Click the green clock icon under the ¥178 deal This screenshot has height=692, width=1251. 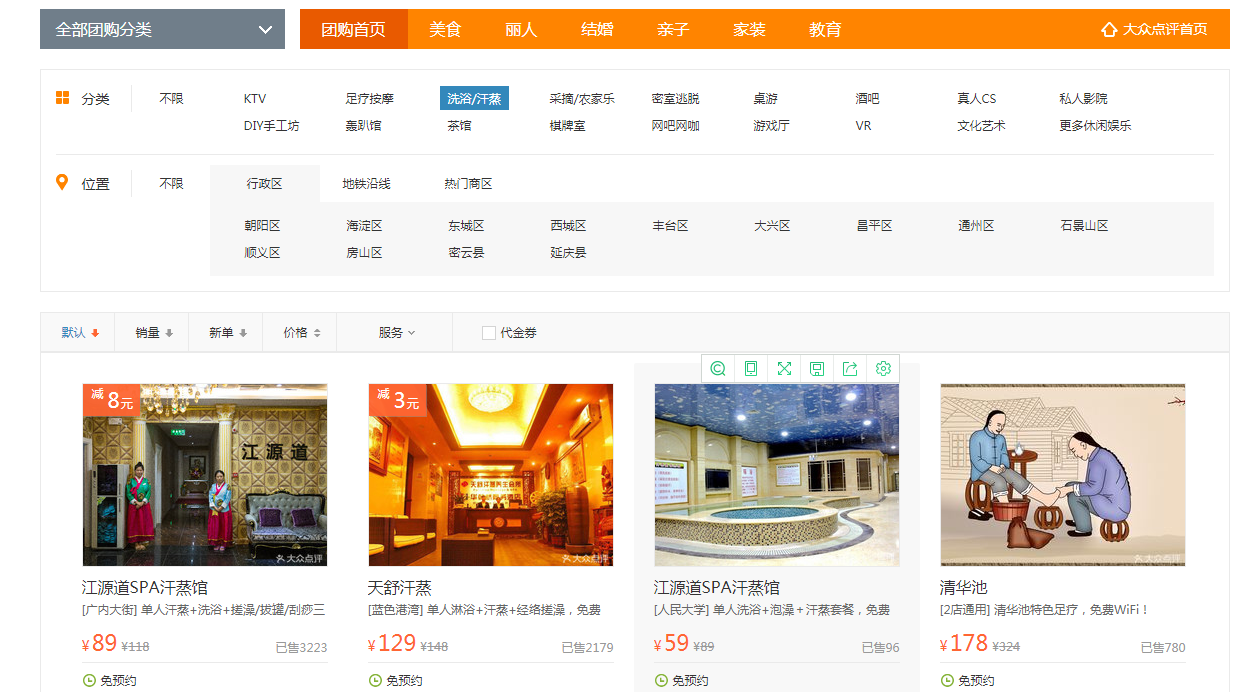[x=947, y=680]
